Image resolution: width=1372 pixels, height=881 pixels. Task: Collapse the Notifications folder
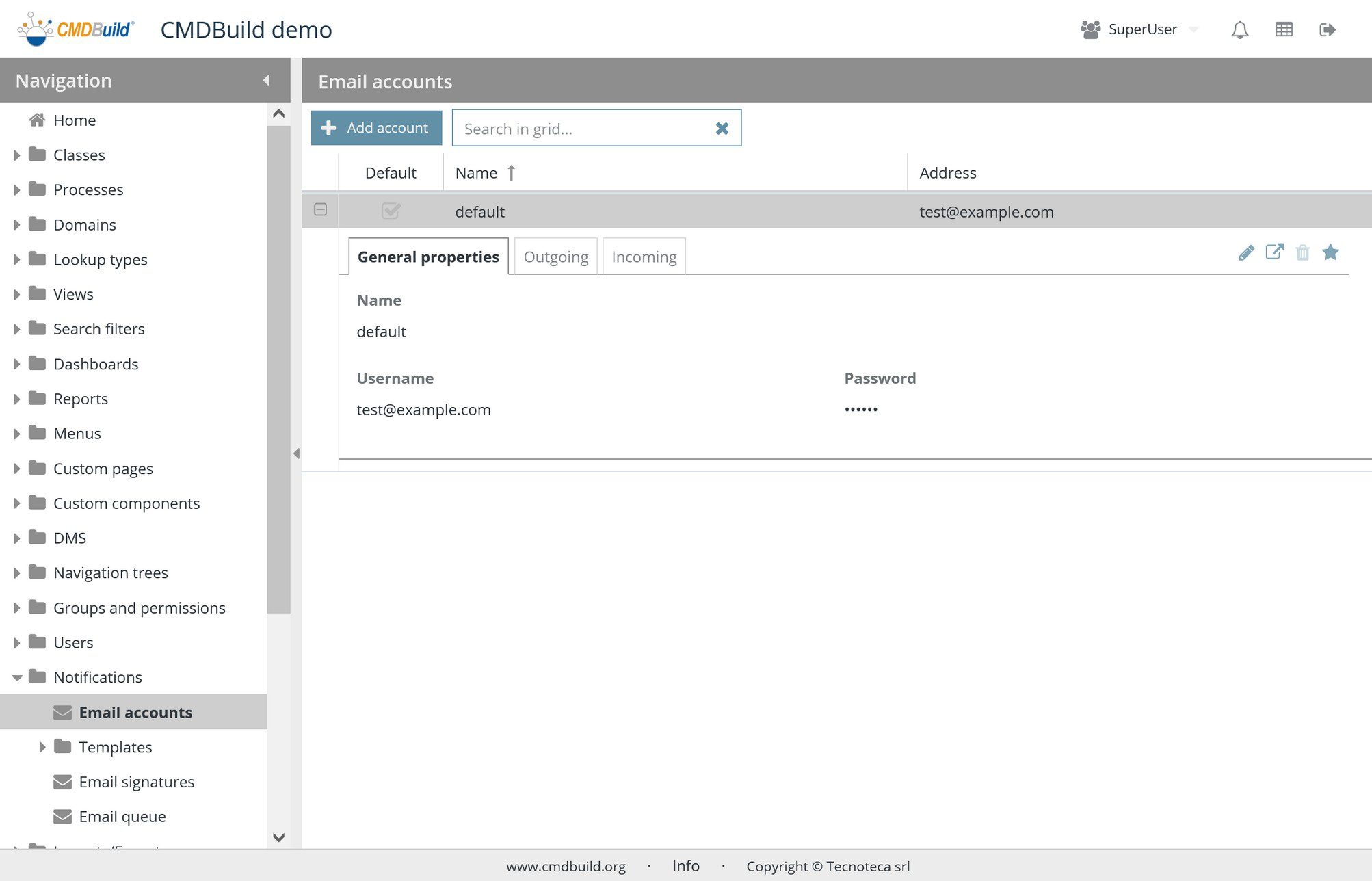(x=16, y=677)
